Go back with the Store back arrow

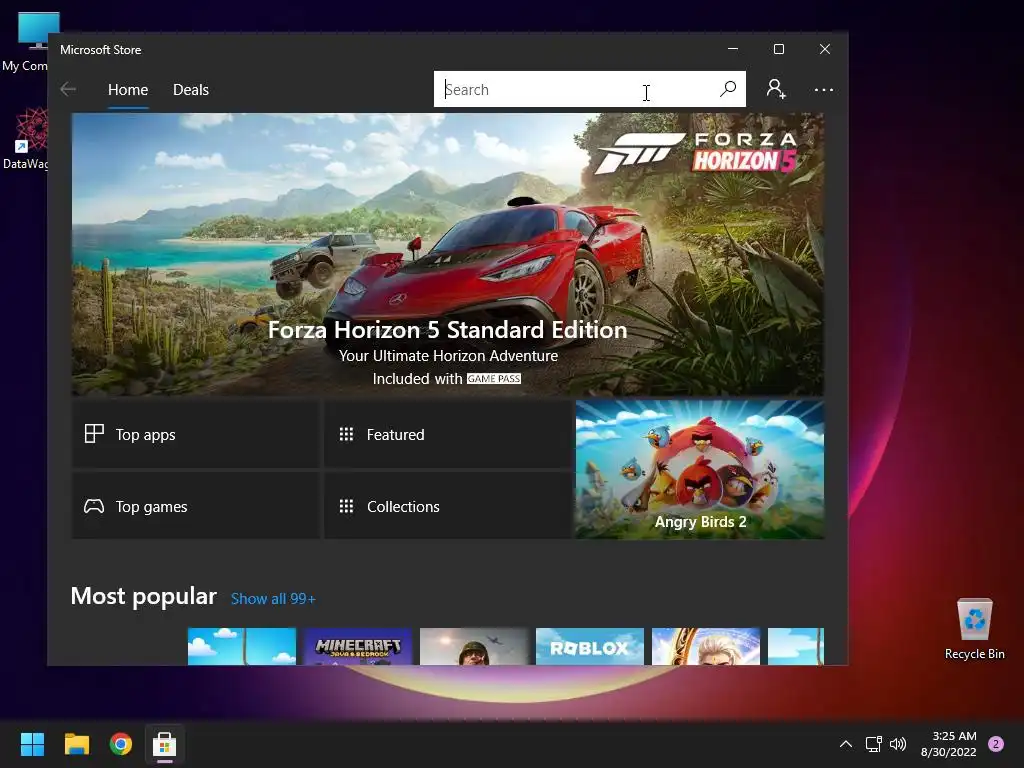click(x=68, y=89)
